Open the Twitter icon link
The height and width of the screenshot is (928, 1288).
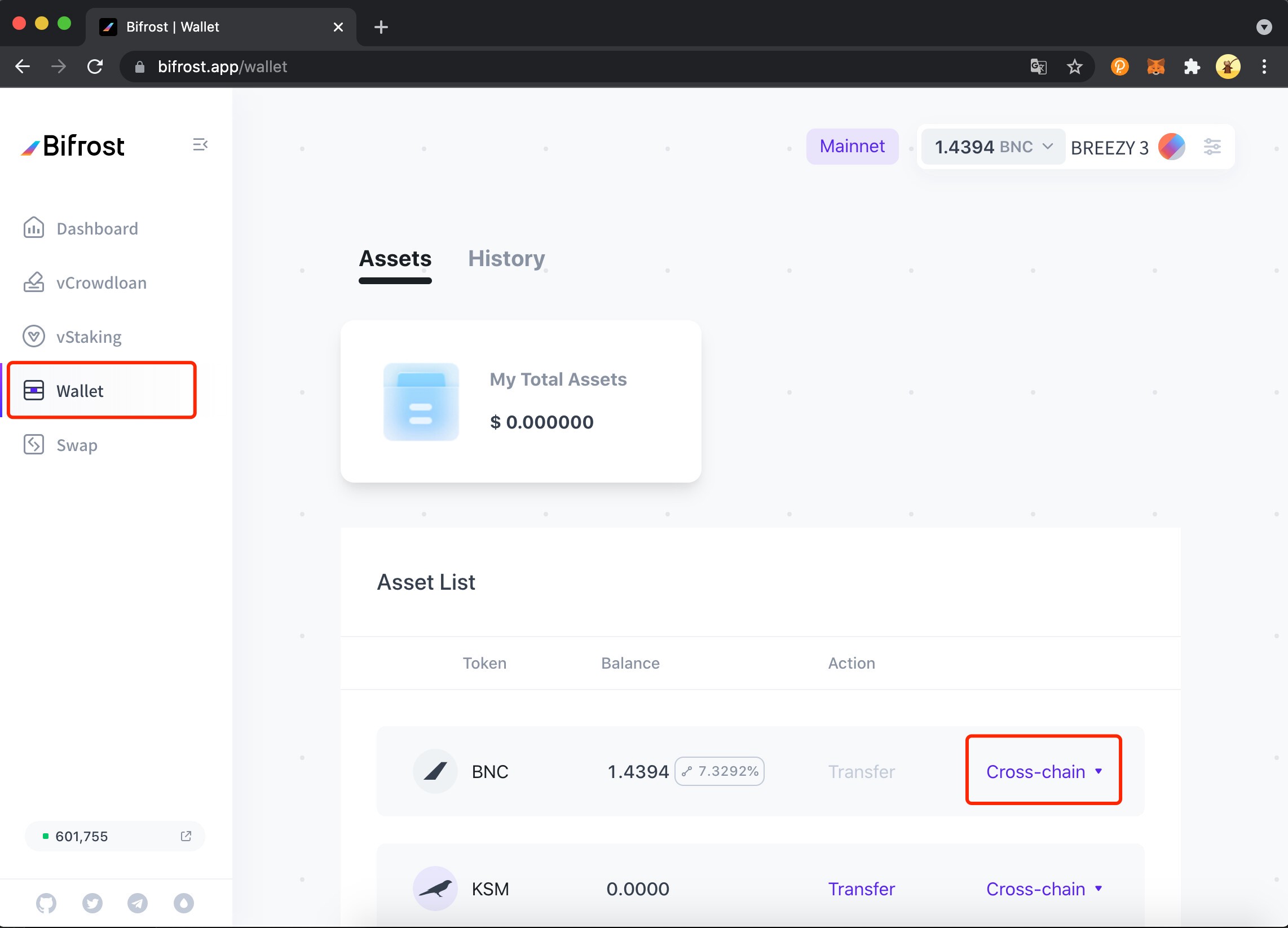[92, 903]
